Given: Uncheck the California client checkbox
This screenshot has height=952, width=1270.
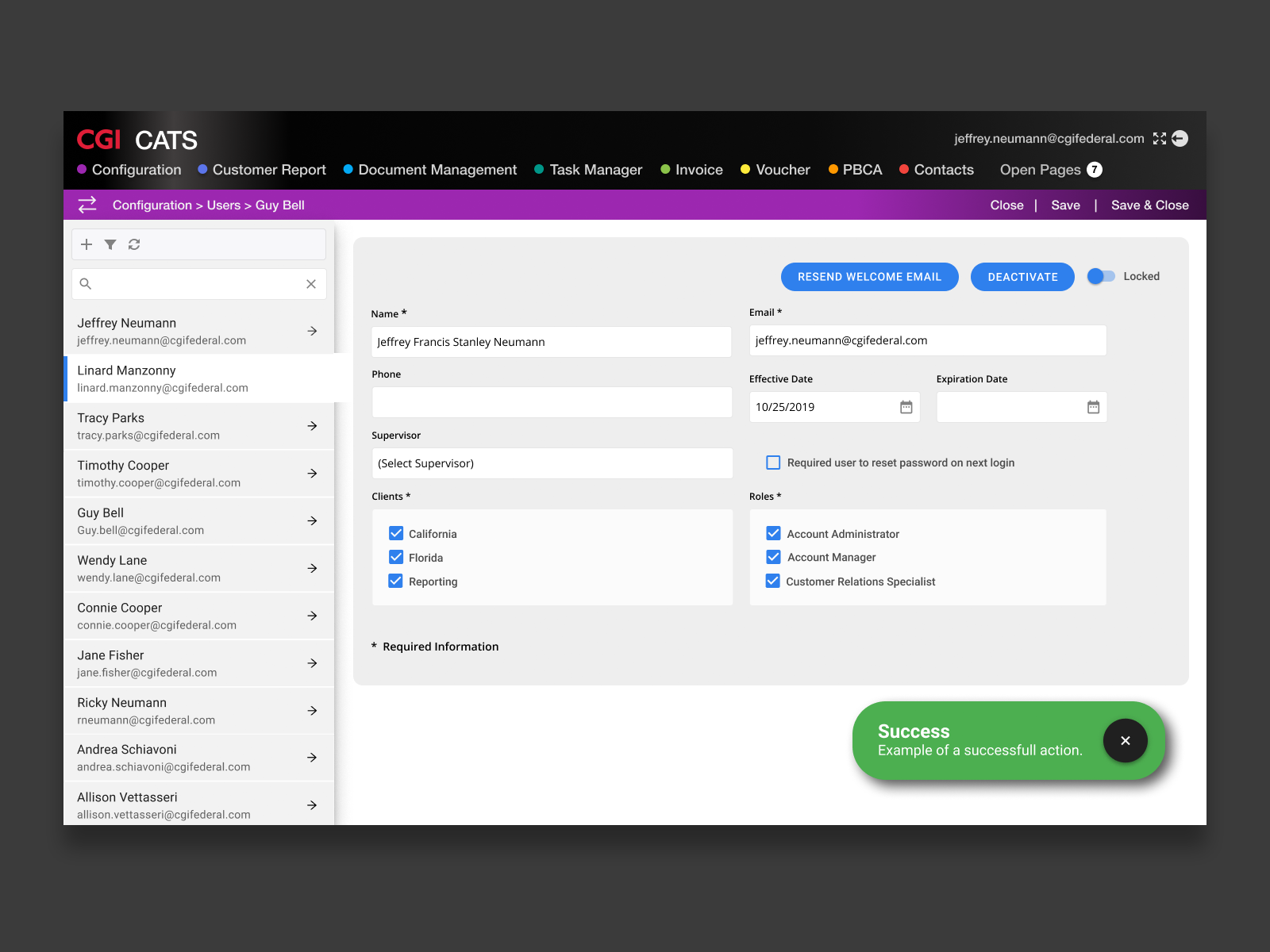Looking at the screenshot, I should pyautogui.click(x=396, y=533).
